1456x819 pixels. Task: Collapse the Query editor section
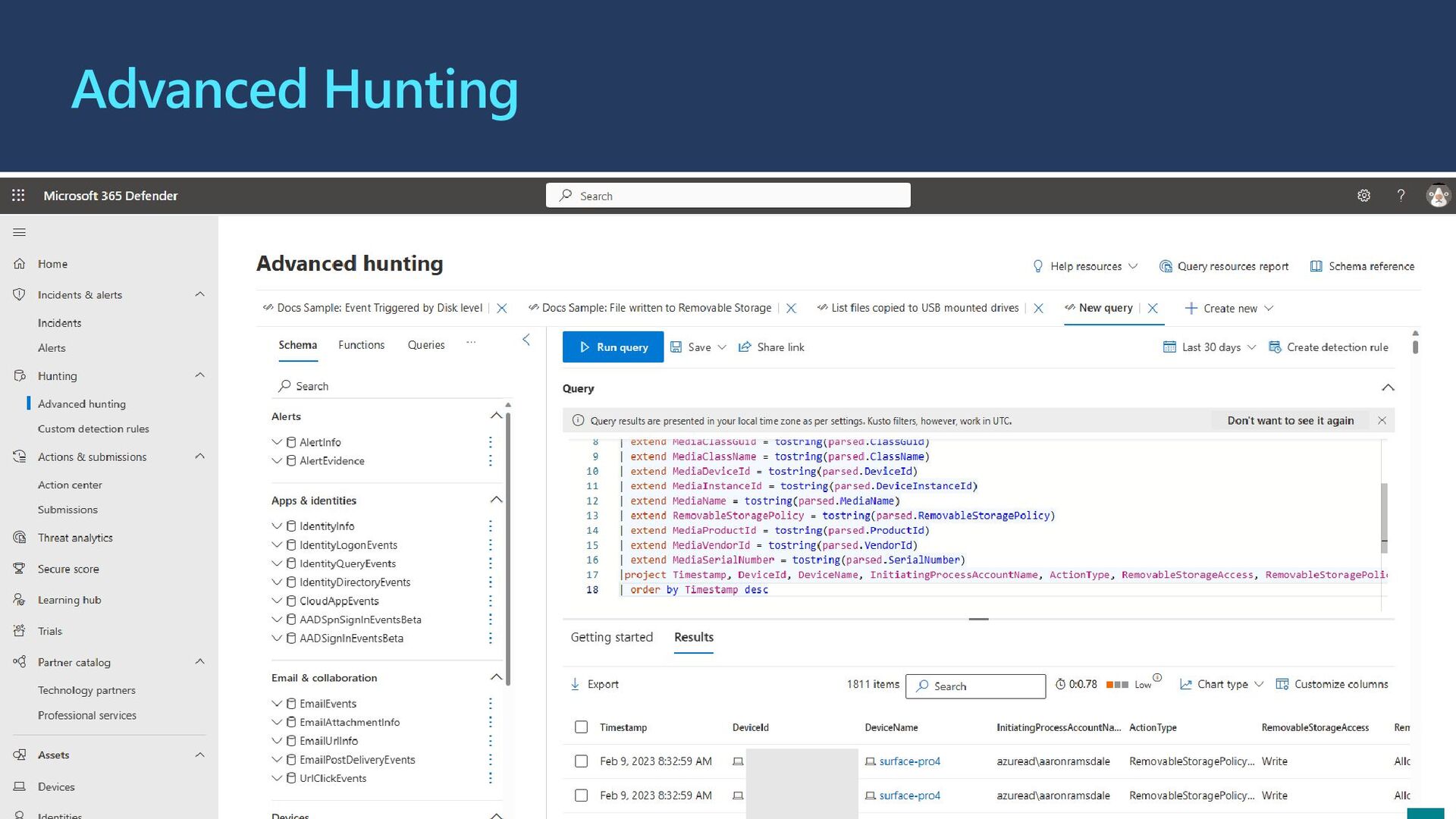[1388, 388]
